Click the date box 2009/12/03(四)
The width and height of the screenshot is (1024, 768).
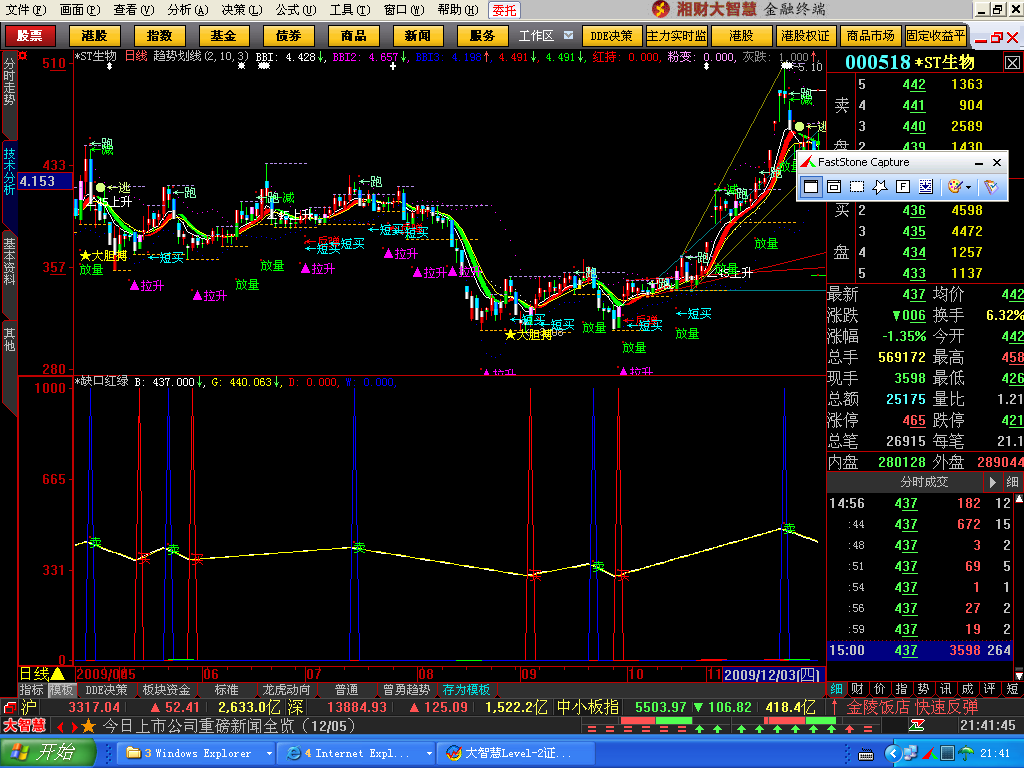coord(773,674)
